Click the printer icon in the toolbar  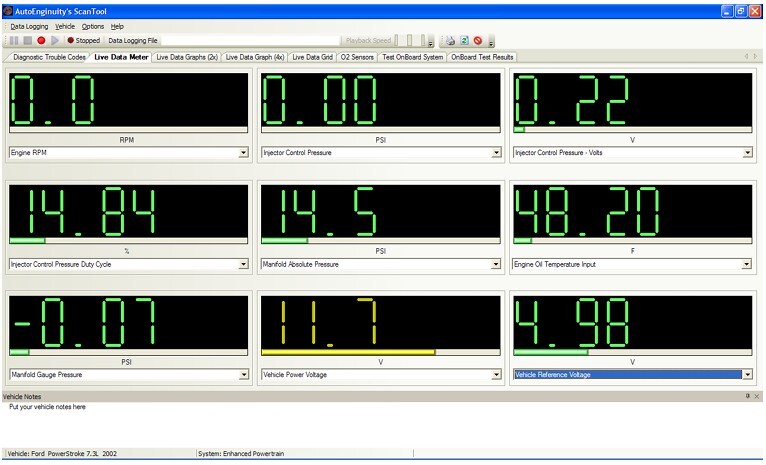(451, 41)
